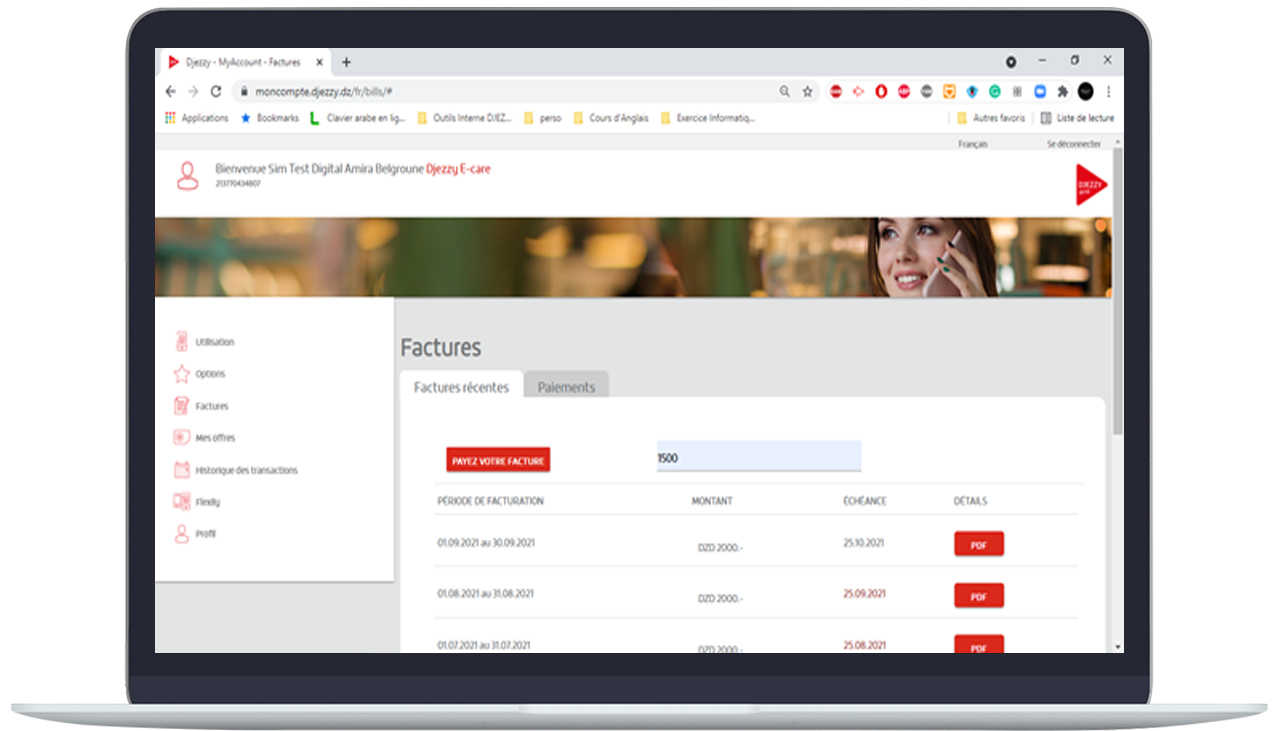This screenshot has width=1280, height=731.
Task: Click the red arrow extension icon
Action: point(858,91)
